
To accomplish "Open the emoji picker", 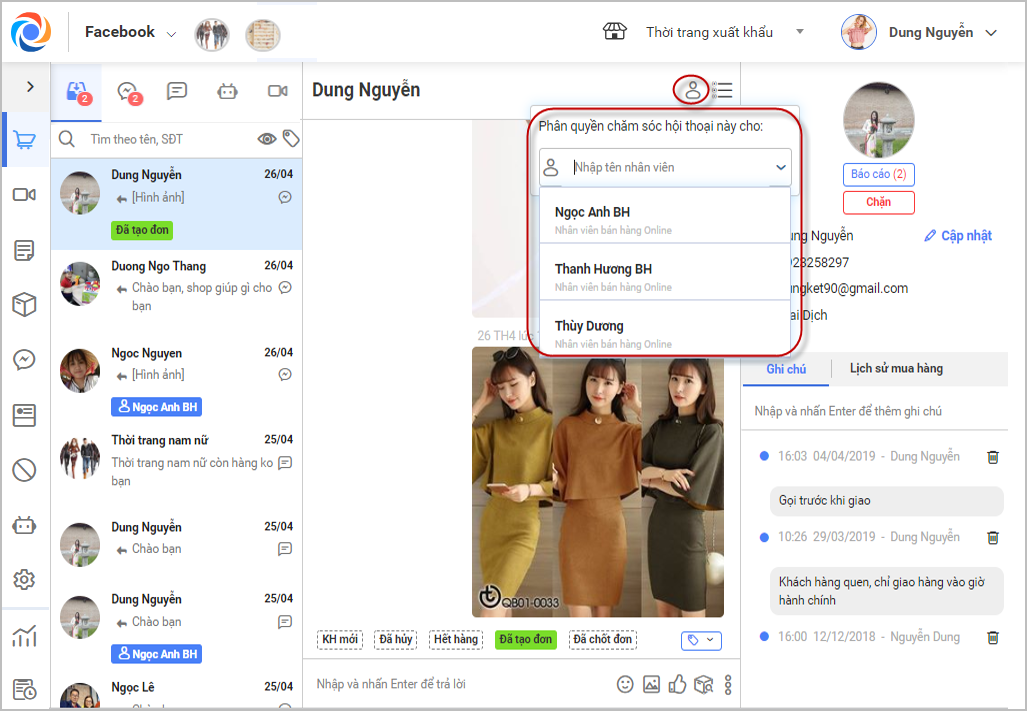I will [626, 684].
